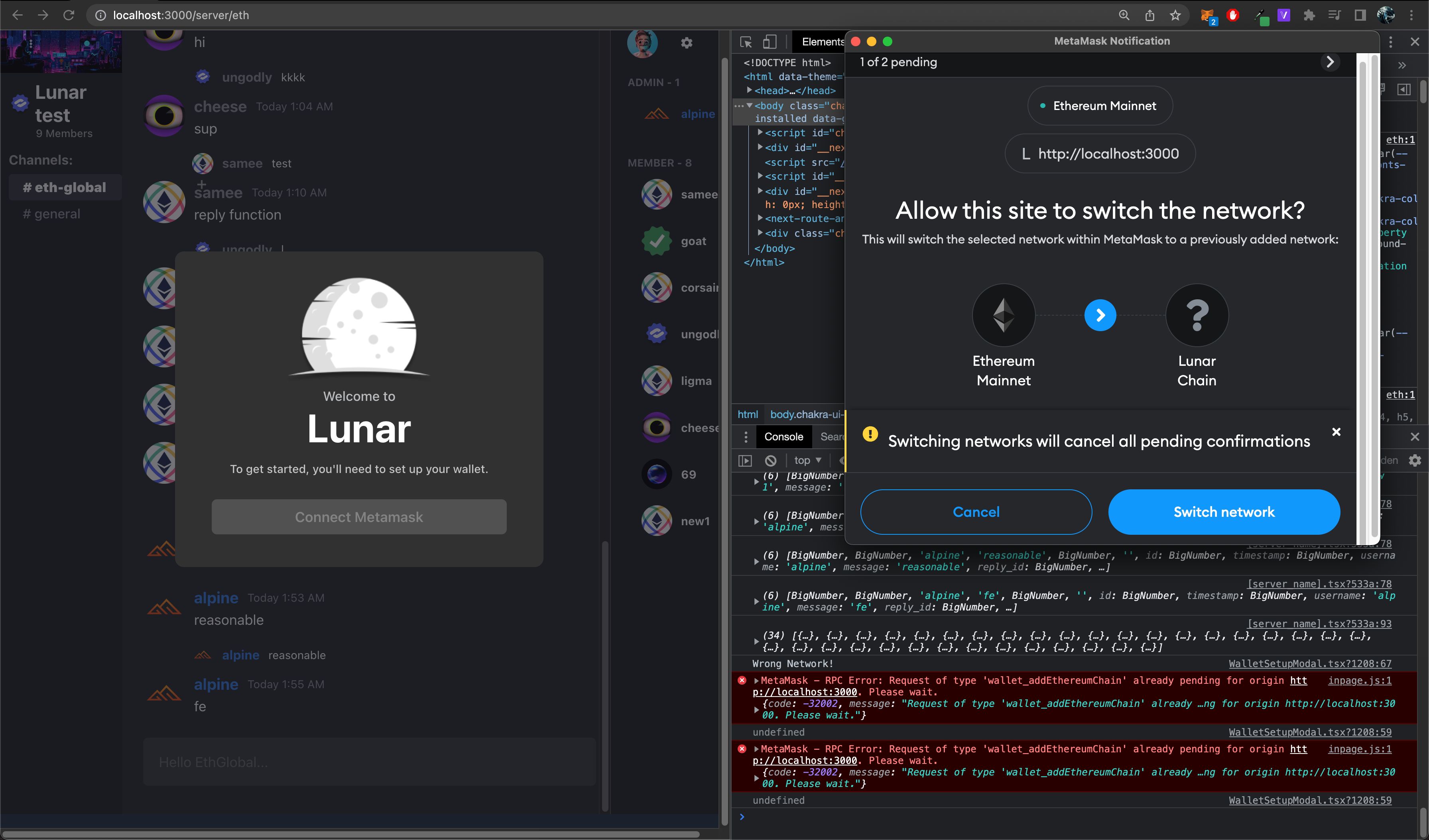Expand the head element node
Viewport: 1429px width, 840px height.
tap(749, 90)
